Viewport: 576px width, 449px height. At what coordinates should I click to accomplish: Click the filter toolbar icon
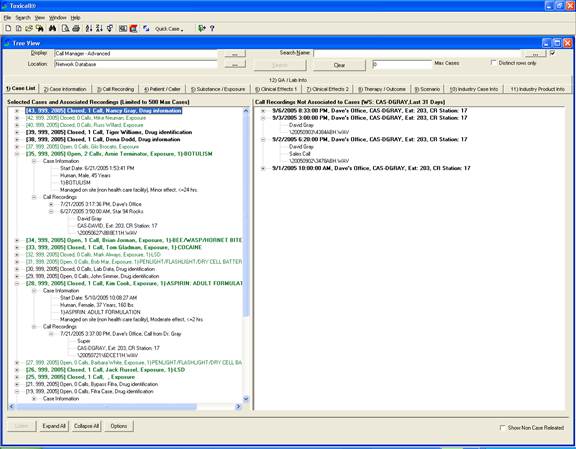click(x=110, y=28)
